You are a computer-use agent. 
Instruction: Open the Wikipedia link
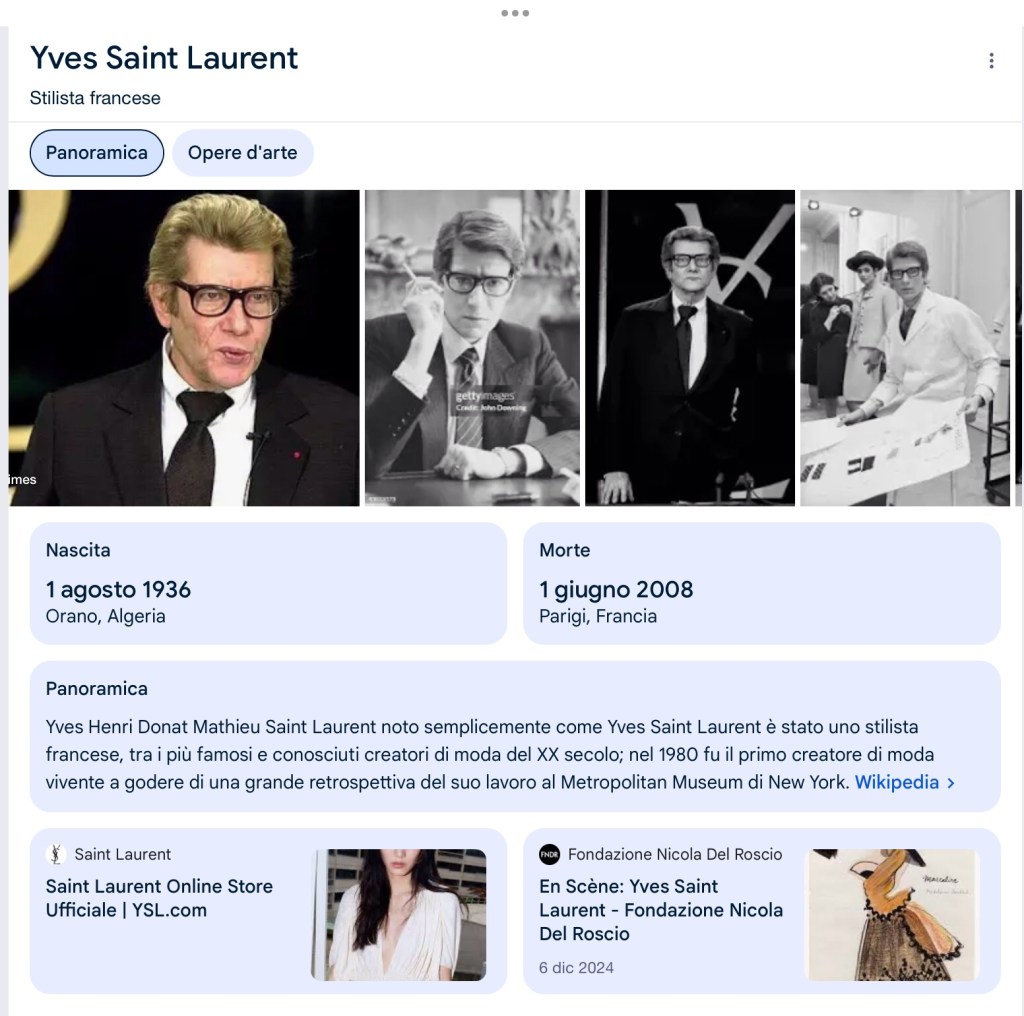point(897,782)
